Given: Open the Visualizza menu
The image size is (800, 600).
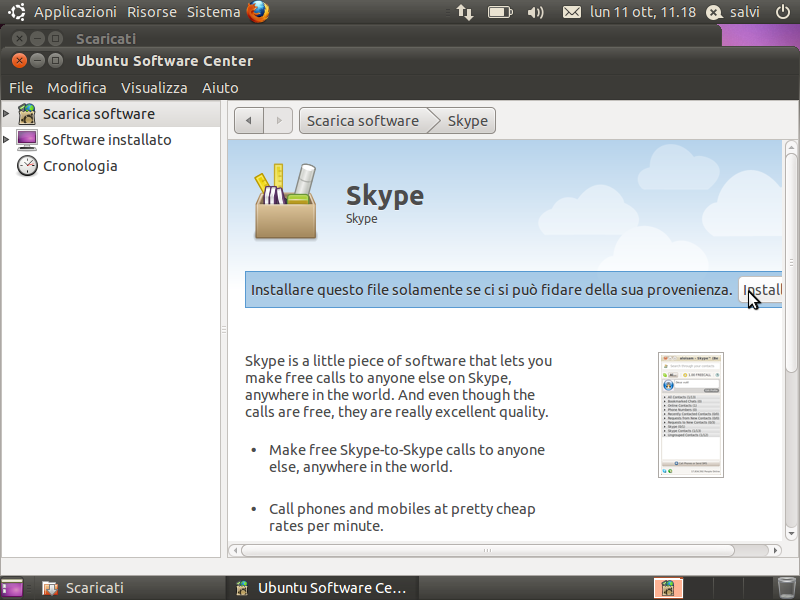Looking at the screenshot, I should [x=154, y=88].
